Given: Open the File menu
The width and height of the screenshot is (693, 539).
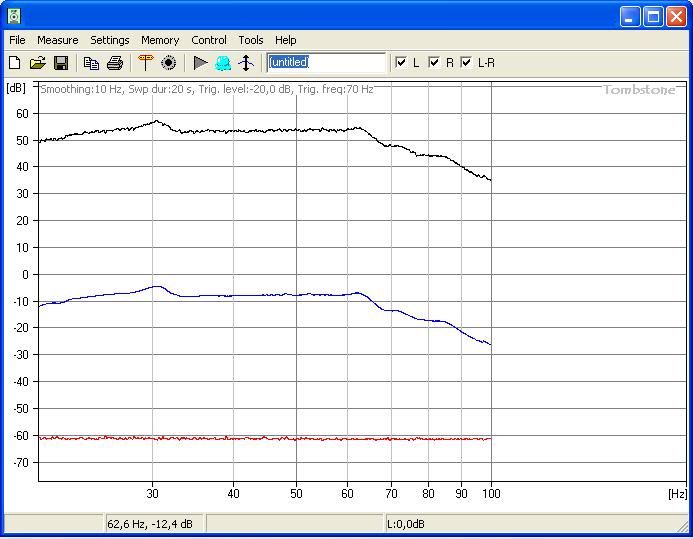Looking at the screenshot, I should pyautogui.click(x=17, y=40).
